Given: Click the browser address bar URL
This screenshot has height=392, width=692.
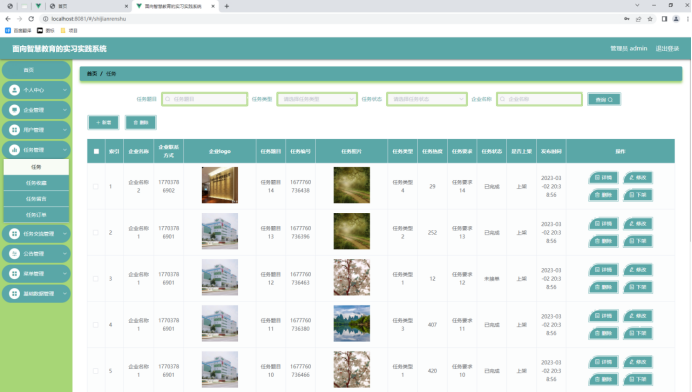Looking at the screenshot, I should 89,19.
